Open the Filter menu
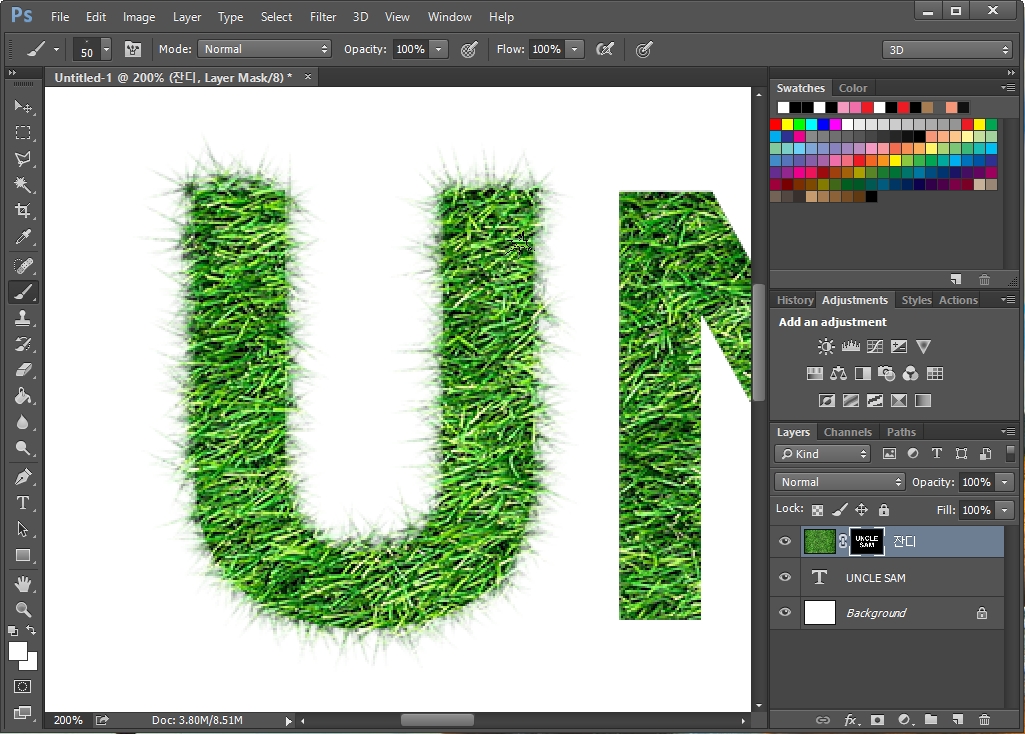The width and height of the screenshot is (1025, 734). click(323, 17)
